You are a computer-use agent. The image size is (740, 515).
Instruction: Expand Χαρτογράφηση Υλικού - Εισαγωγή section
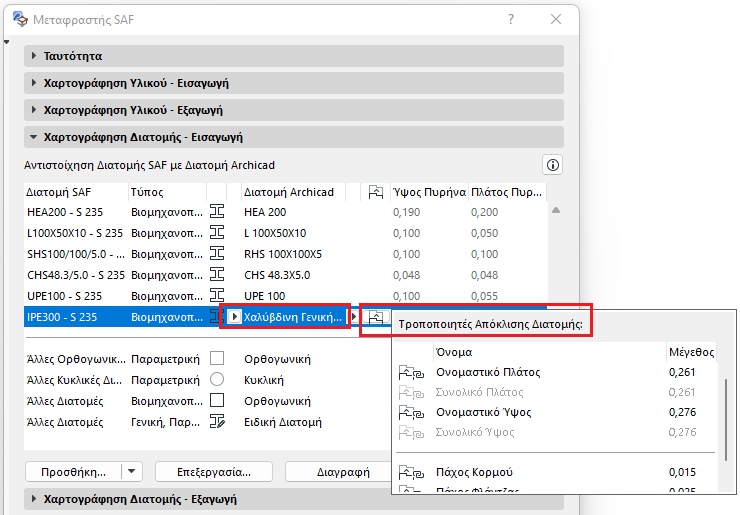(x=34, y=83)
